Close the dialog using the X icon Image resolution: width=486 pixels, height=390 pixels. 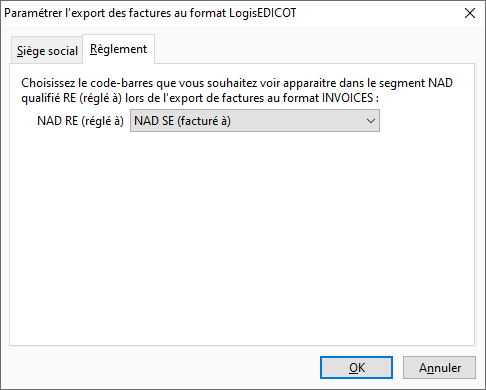pyautogui.click(x=470, y=13)
